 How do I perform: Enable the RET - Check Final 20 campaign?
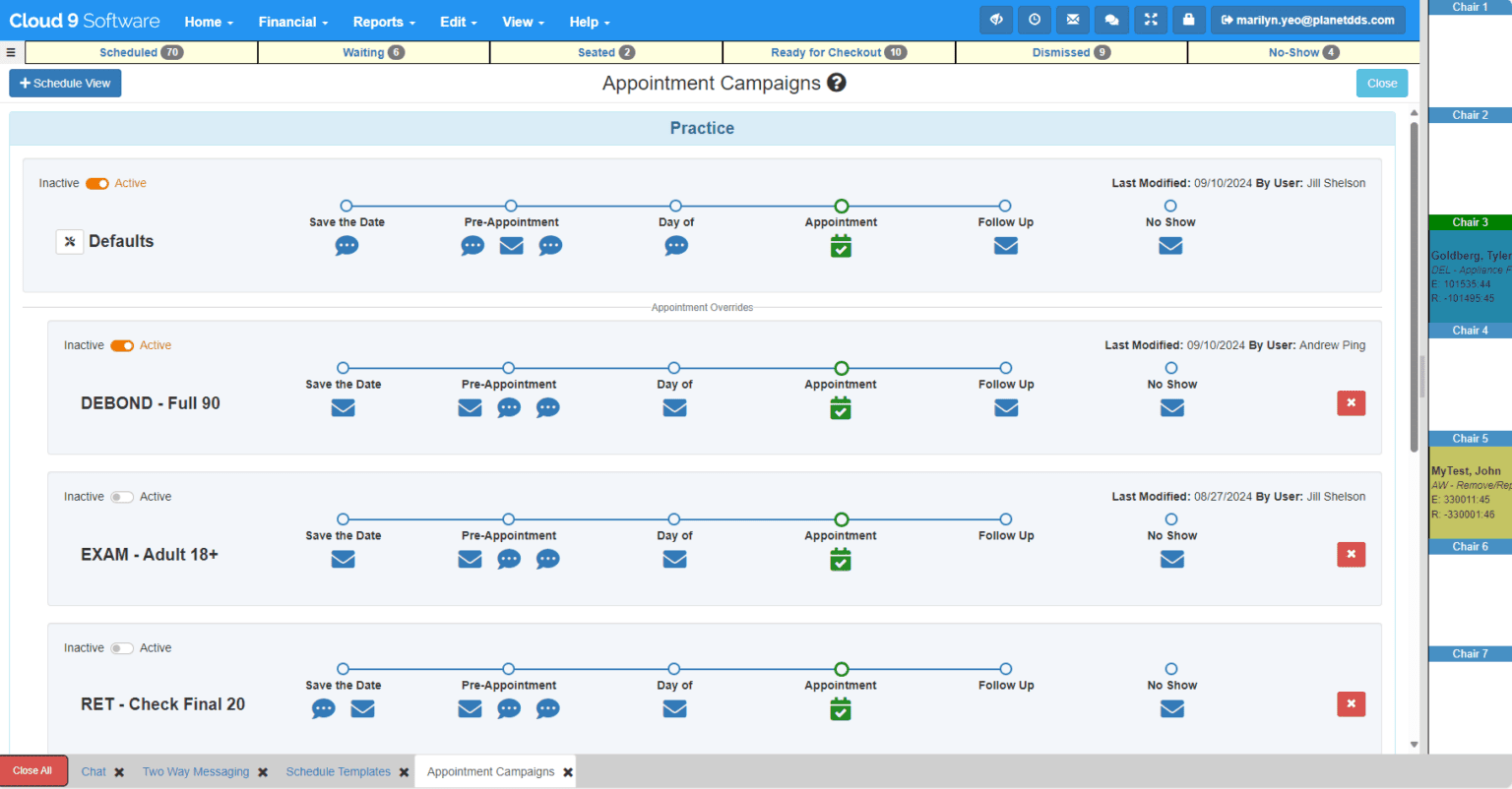click(x=121, y=648)
